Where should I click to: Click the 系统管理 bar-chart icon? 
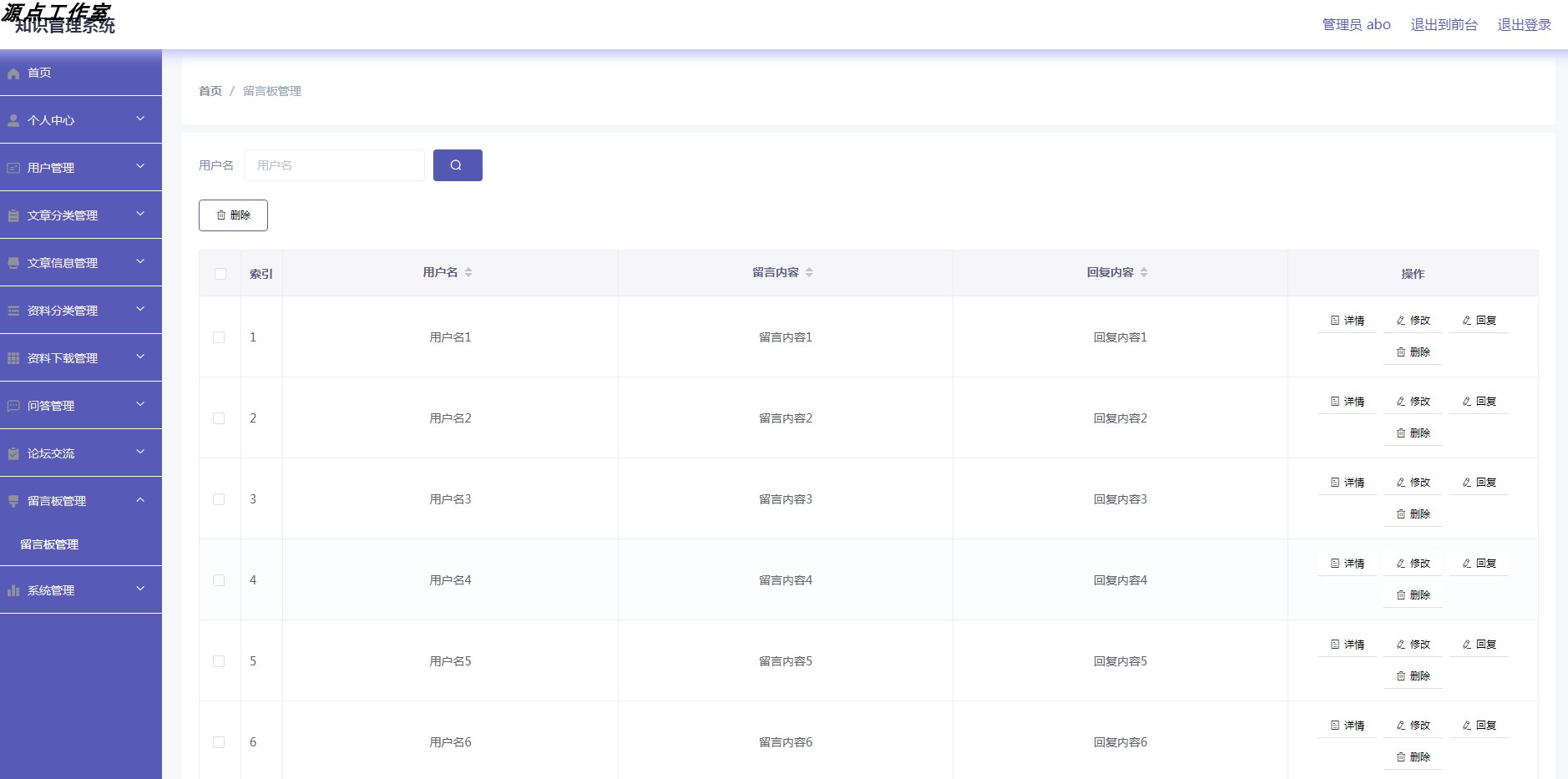pyautogui.click(x=13, y=589)
